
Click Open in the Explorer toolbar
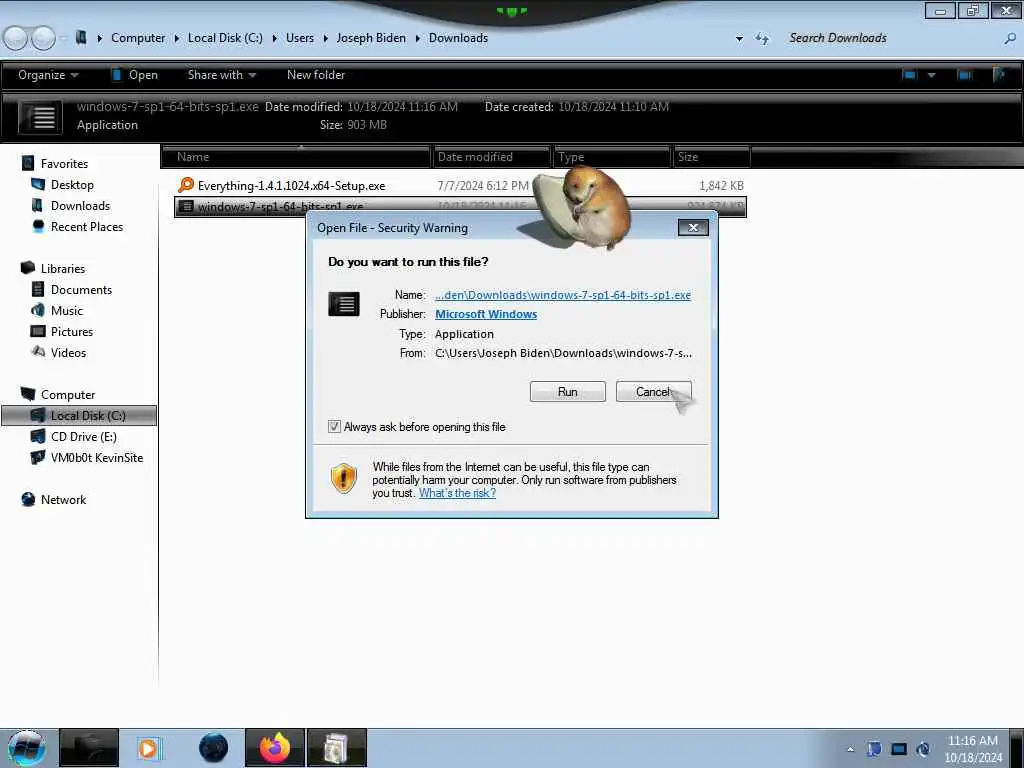coord(135,75)
